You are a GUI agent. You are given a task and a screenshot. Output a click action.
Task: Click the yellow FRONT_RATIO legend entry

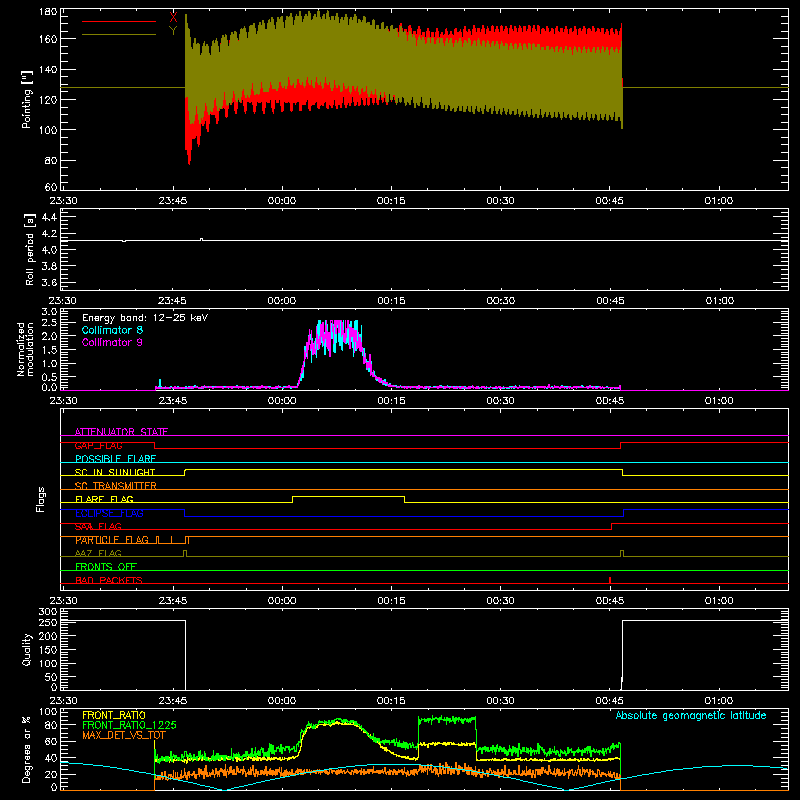[x=113, y=715]
